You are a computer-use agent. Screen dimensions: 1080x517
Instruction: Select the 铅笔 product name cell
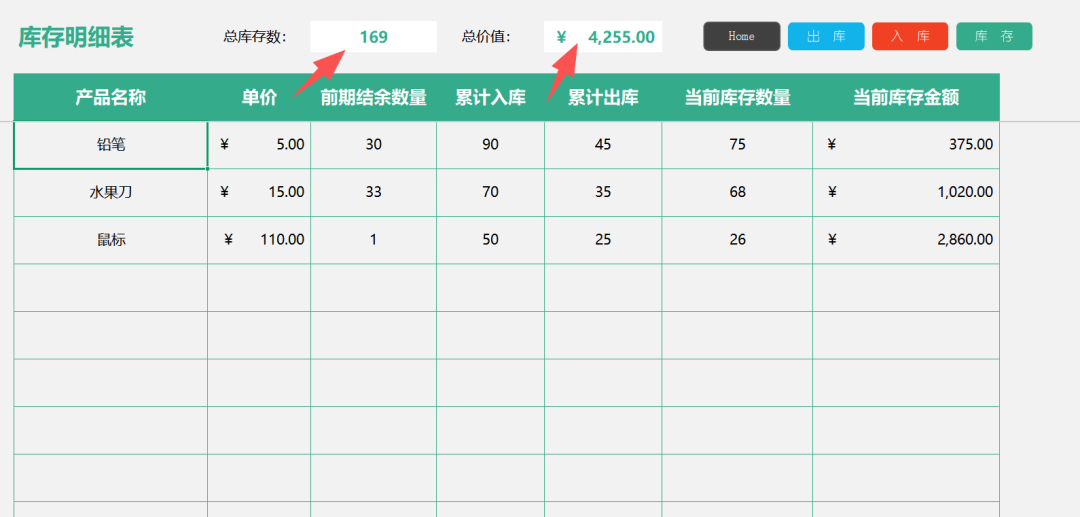coord(111,145)
